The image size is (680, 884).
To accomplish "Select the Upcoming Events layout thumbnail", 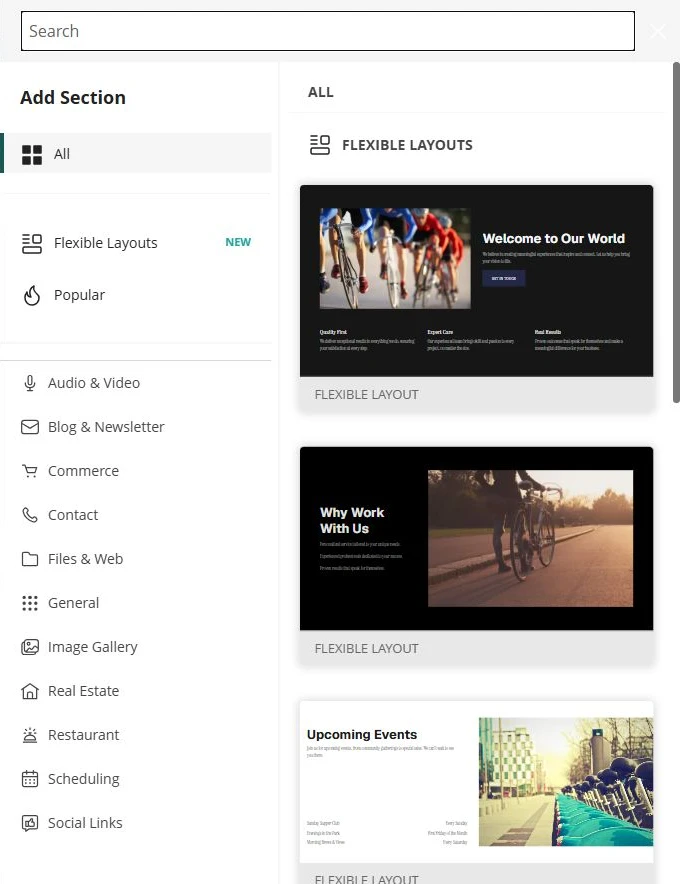I will click(476, 782).
